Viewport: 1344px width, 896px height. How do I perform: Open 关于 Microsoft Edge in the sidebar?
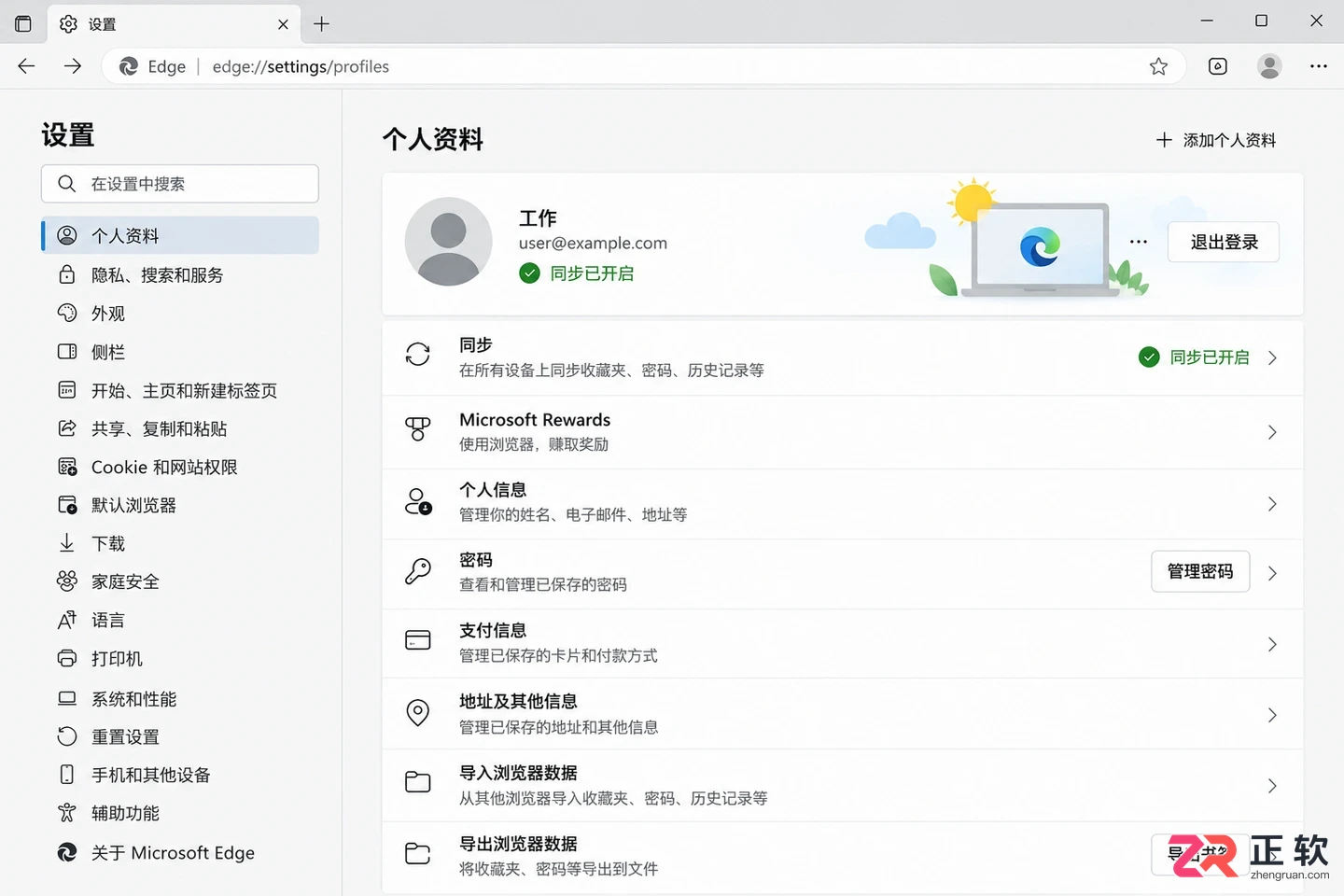[x=180, y=852]
